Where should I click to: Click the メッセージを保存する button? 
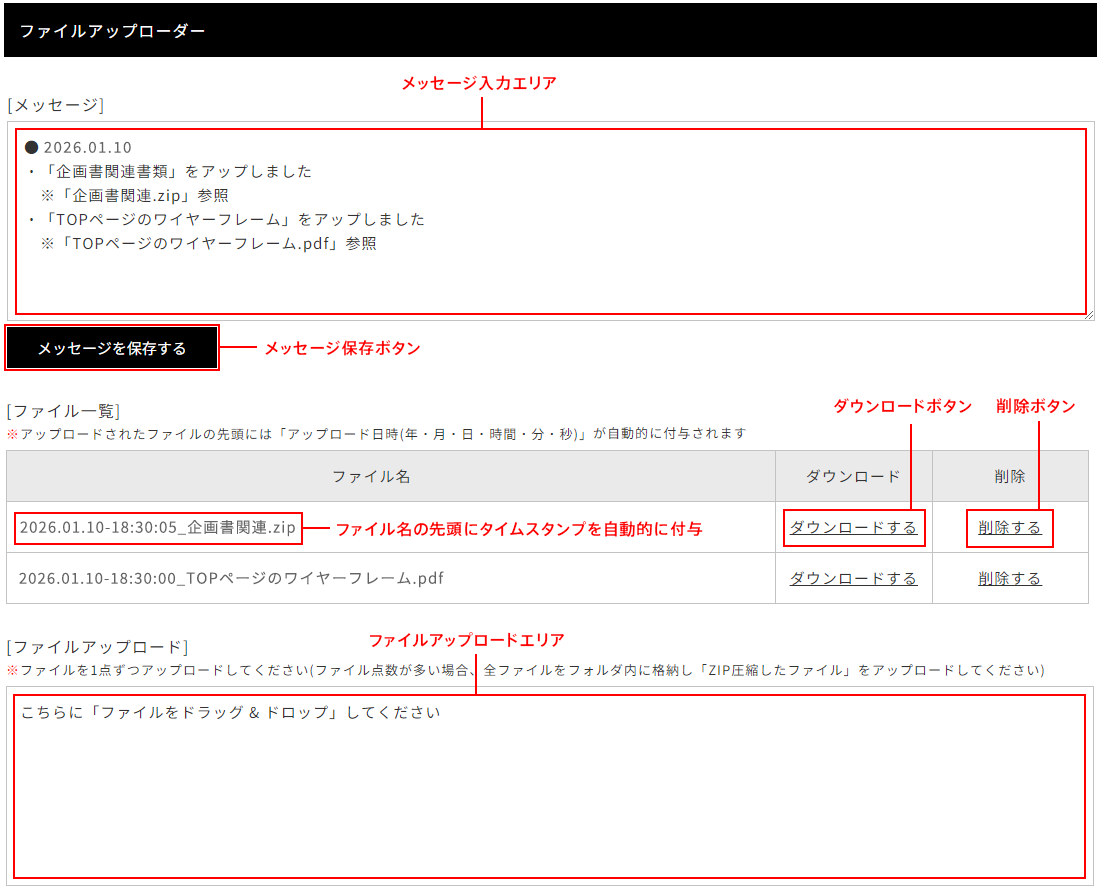[112, 347]
